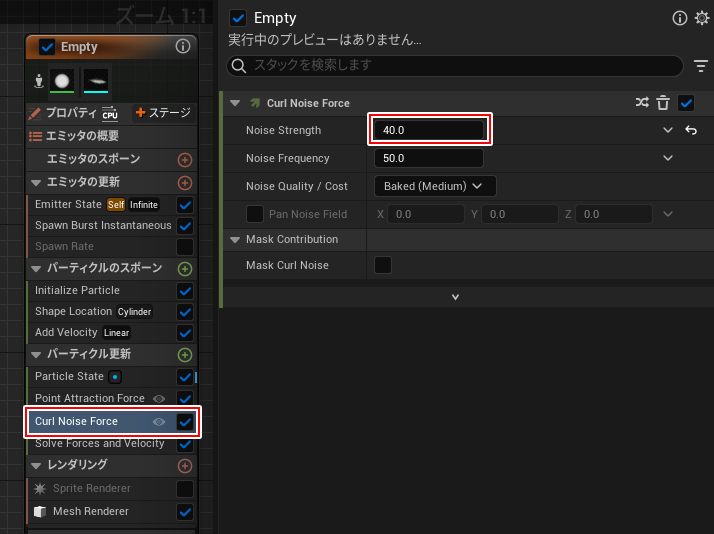The width and height of the screenshot is (714, 534).
Task: Select the Mesh Renderer row
Action: 112,512
